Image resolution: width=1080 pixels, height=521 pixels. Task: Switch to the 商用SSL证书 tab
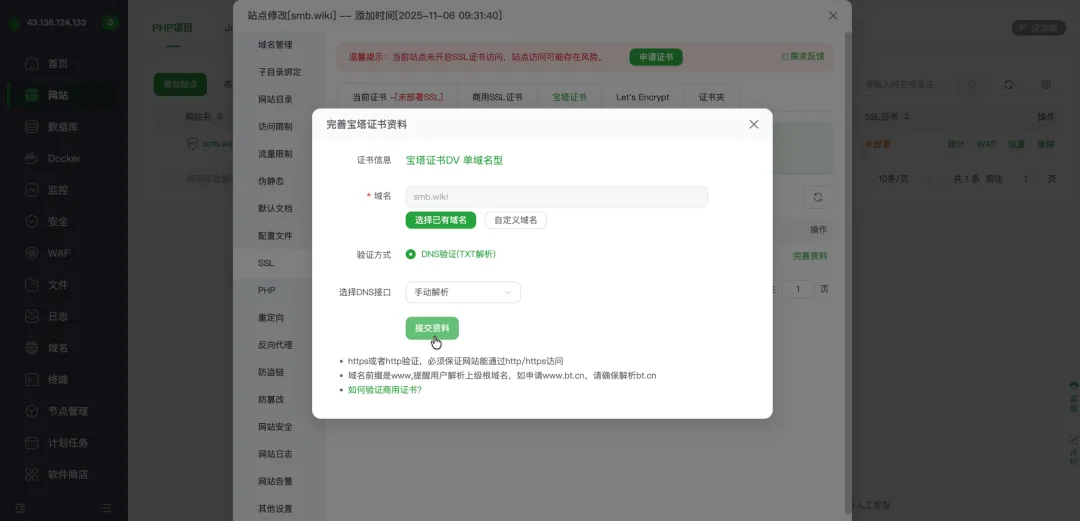click(x=497, y=97)
